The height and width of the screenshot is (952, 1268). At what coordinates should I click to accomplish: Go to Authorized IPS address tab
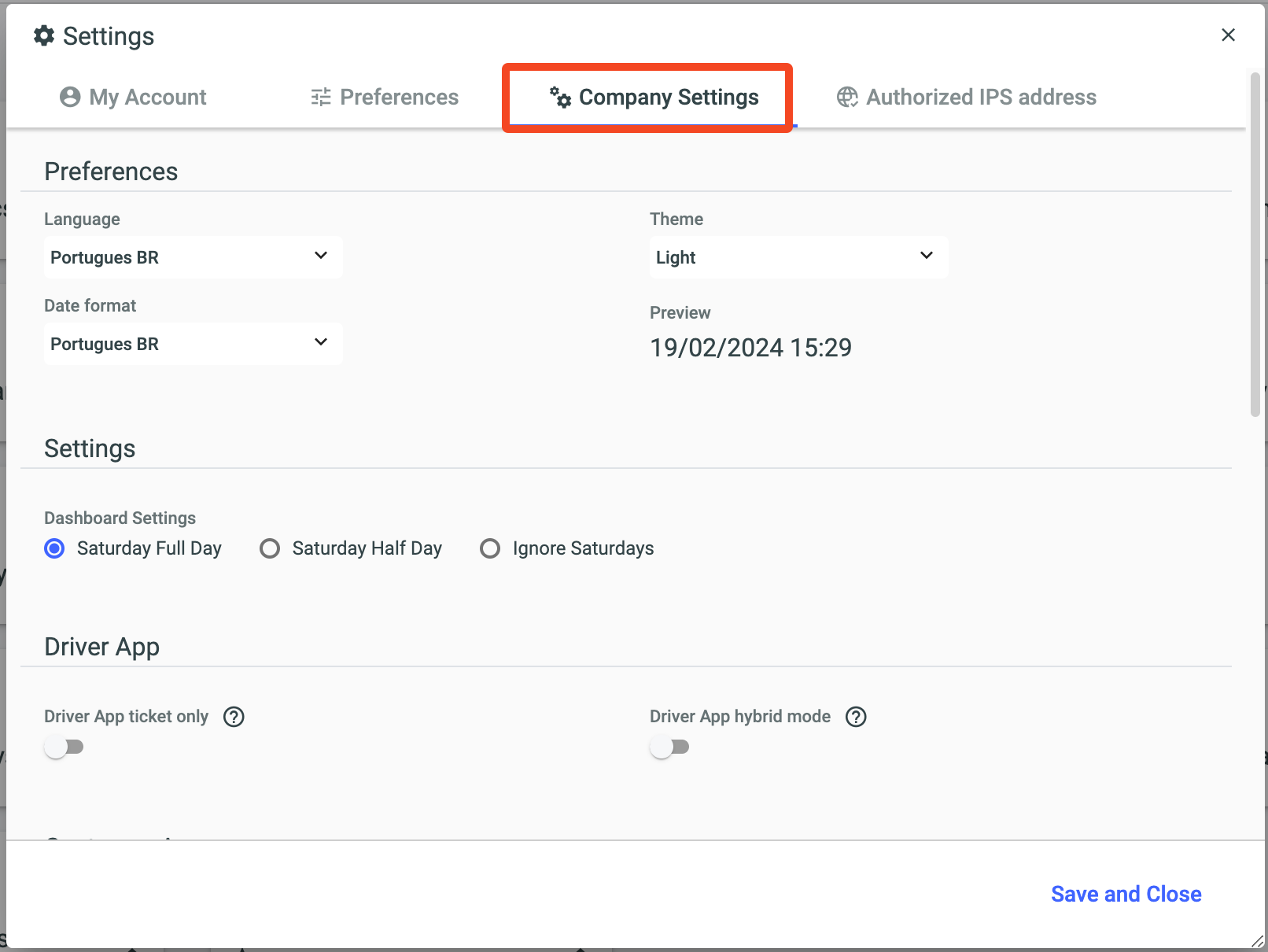point(967,97)
